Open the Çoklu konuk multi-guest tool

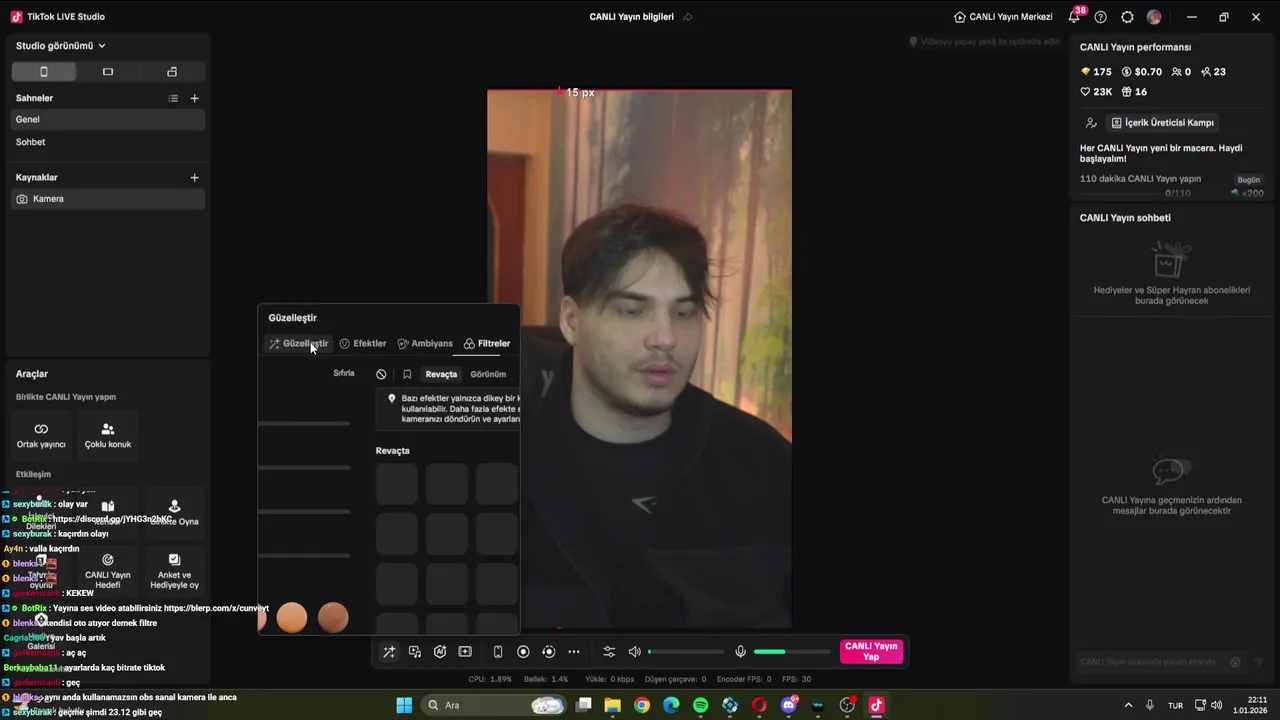click(x=108, y=435)
